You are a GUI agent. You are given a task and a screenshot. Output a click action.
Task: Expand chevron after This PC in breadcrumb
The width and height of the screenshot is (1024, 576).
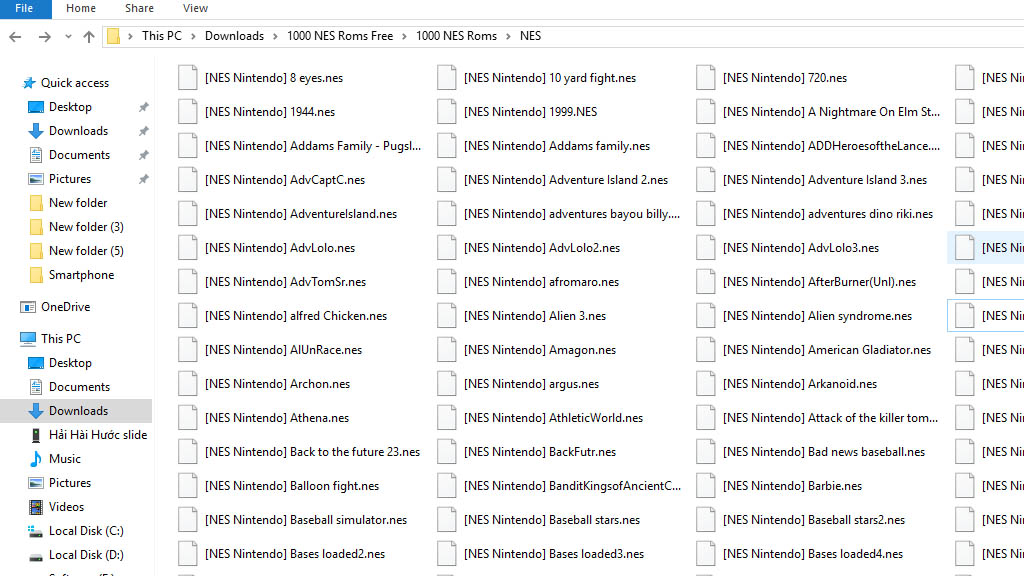pos(194,36)
